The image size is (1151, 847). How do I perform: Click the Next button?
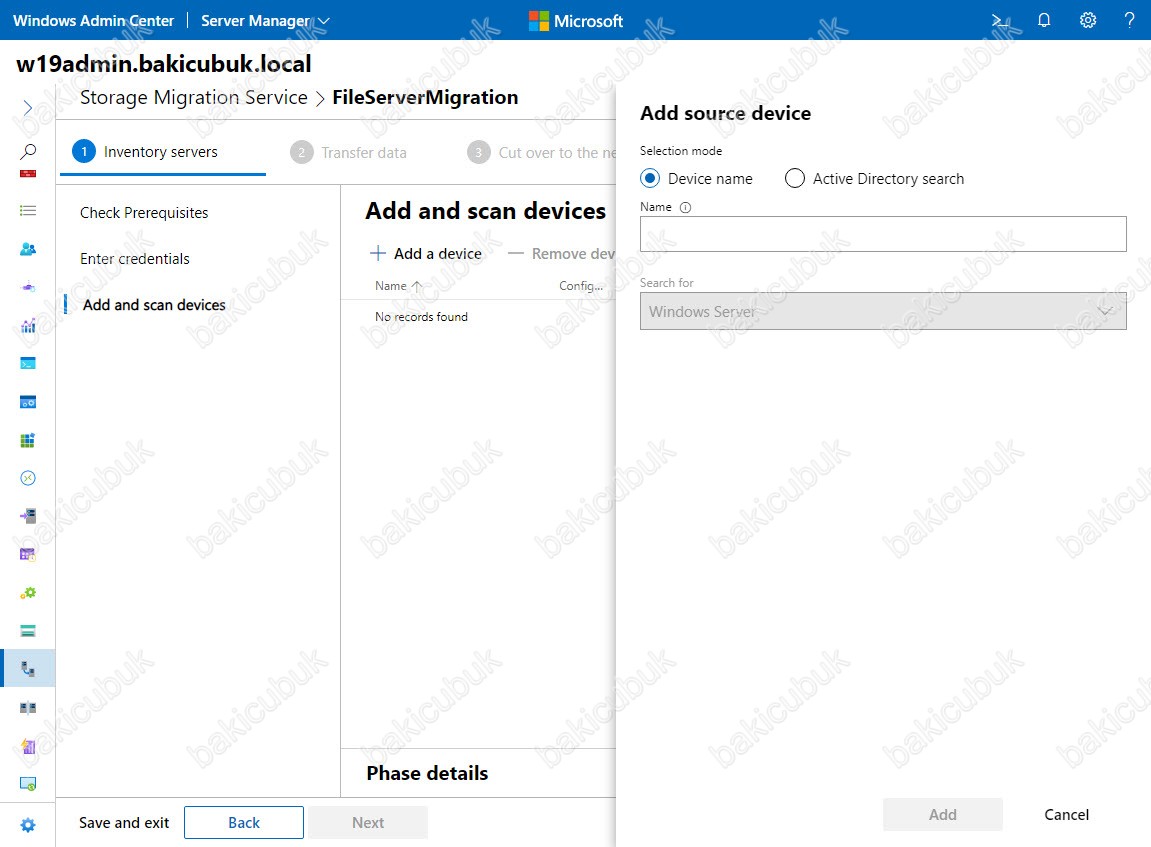click(368, 823)
